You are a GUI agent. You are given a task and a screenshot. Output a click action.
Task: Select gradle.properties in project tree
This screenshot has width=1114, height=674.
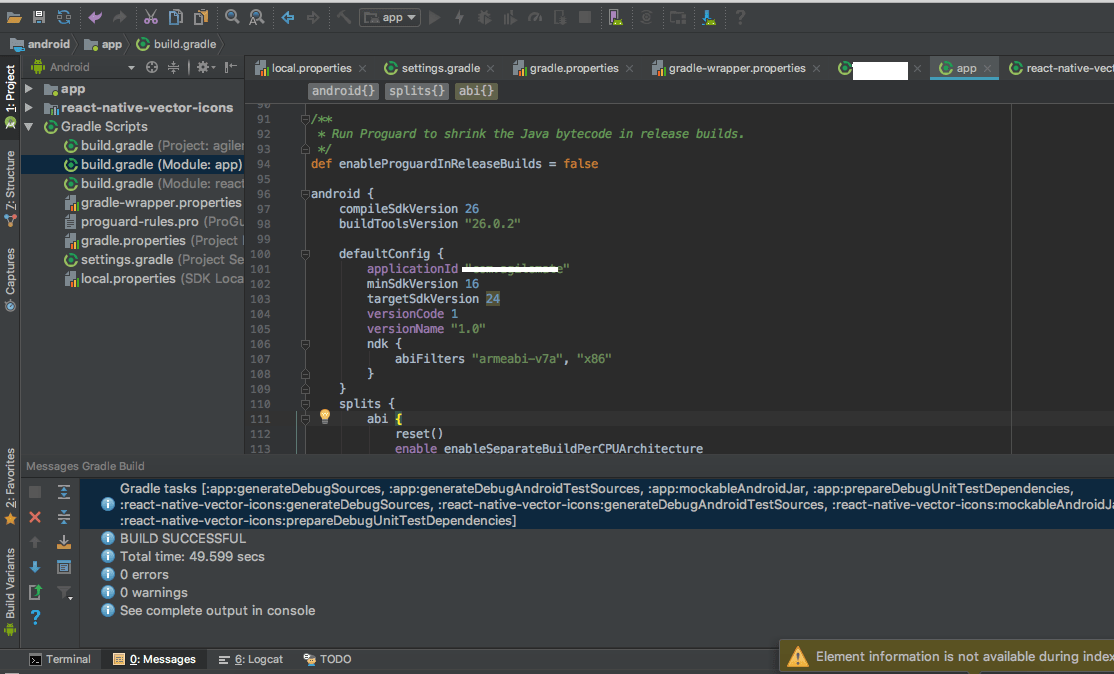154,241
